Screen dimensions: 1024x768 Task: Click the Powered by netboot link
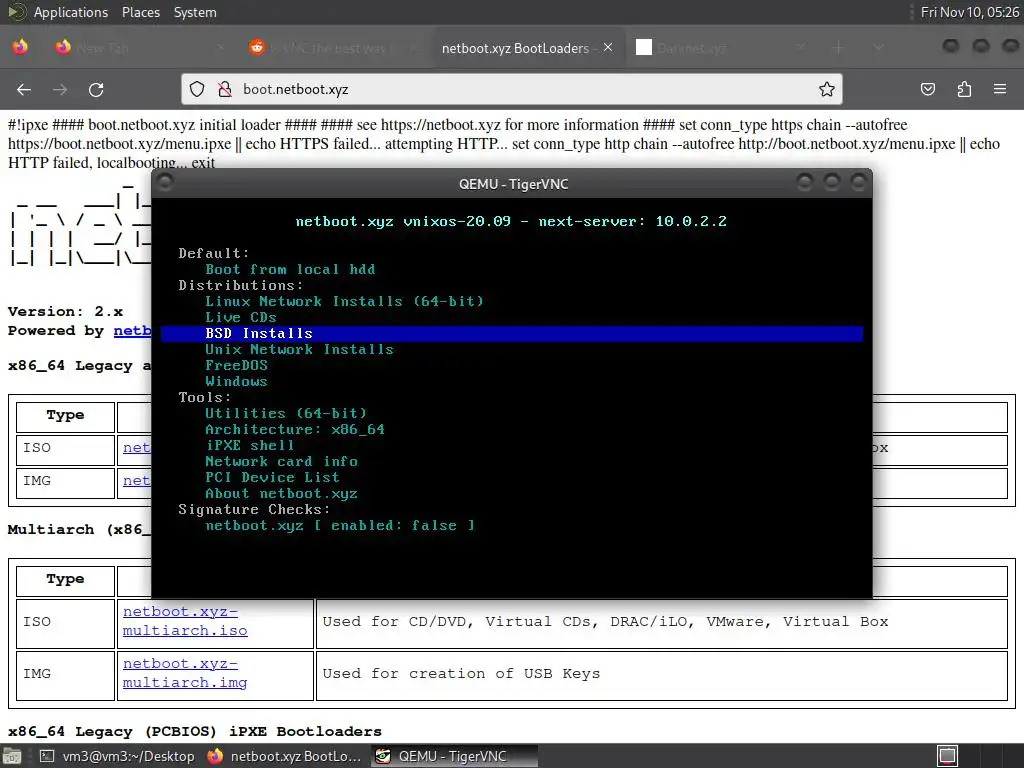[133, 330]
